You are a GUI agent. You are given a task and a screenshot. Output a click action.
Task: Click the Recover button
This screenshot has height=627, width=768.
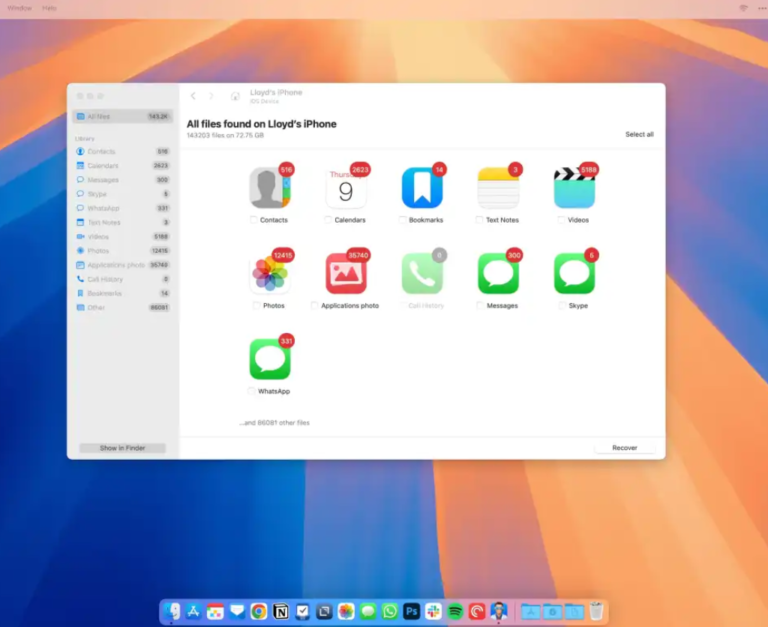(624, 448)
